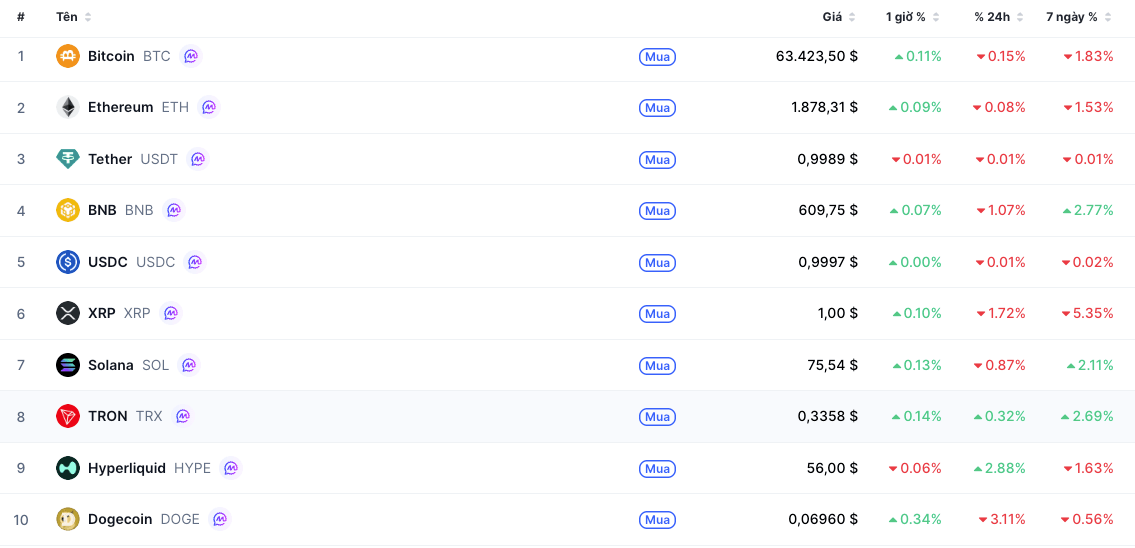Viewport: 1135px width, 548px height.
Task: Click the Solana coin logo
Action: point(68,365)
